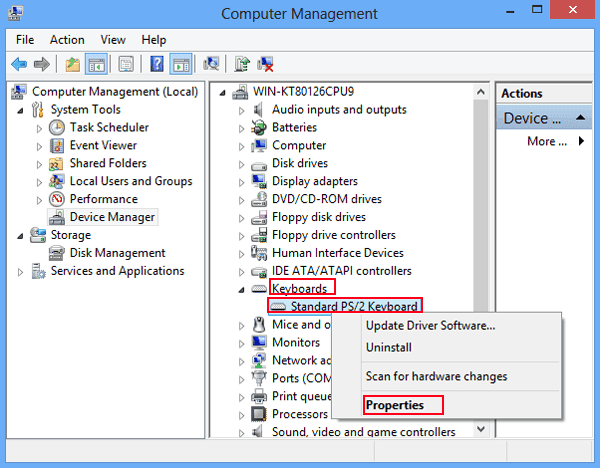600x468 pixels.
Task: Expand the Services and Applications node
Action: coord(21,271)
